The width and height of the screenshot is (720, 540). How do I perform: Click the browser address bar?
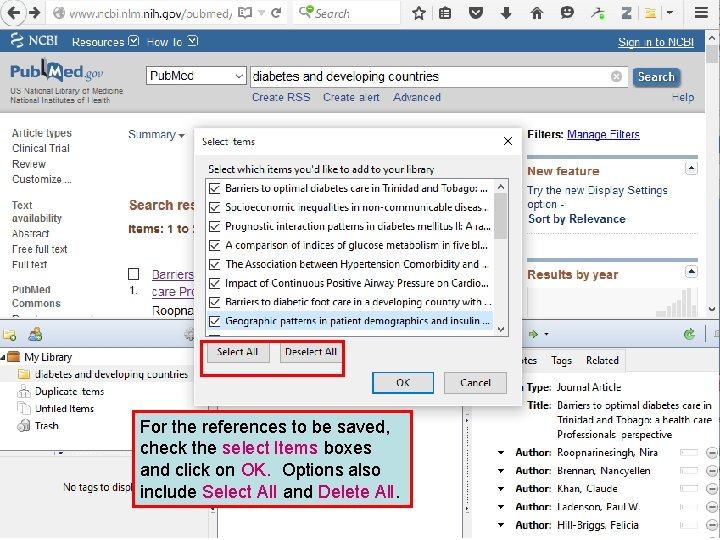click(150, 13)
